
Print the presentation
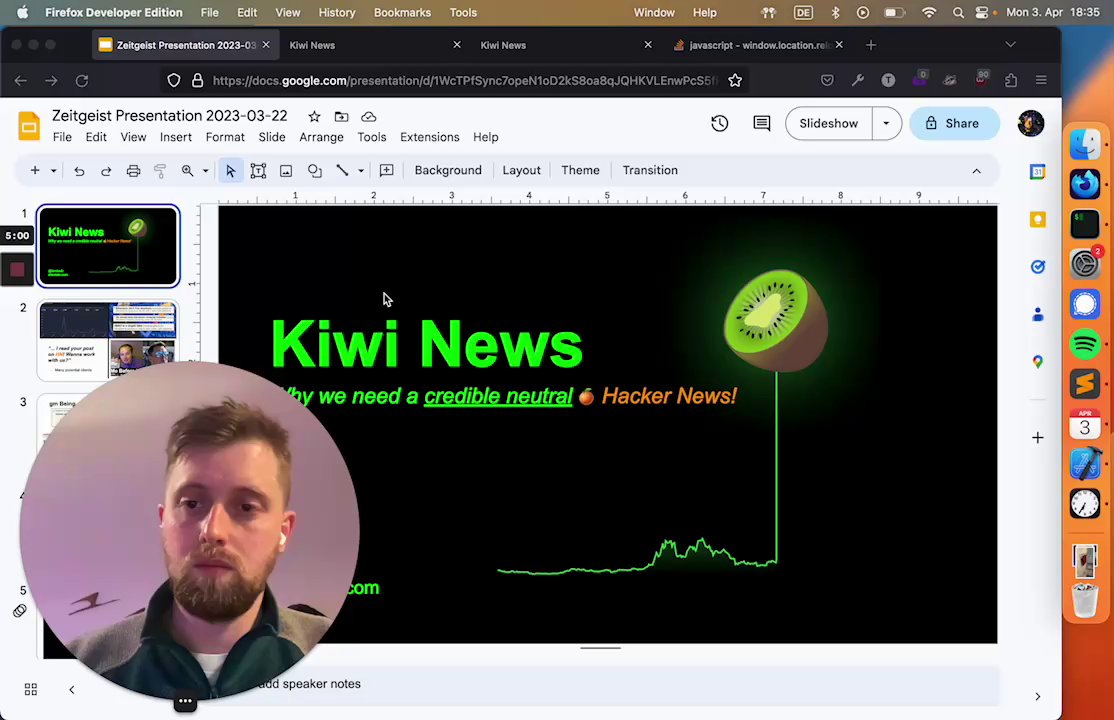tap(133, 171)
